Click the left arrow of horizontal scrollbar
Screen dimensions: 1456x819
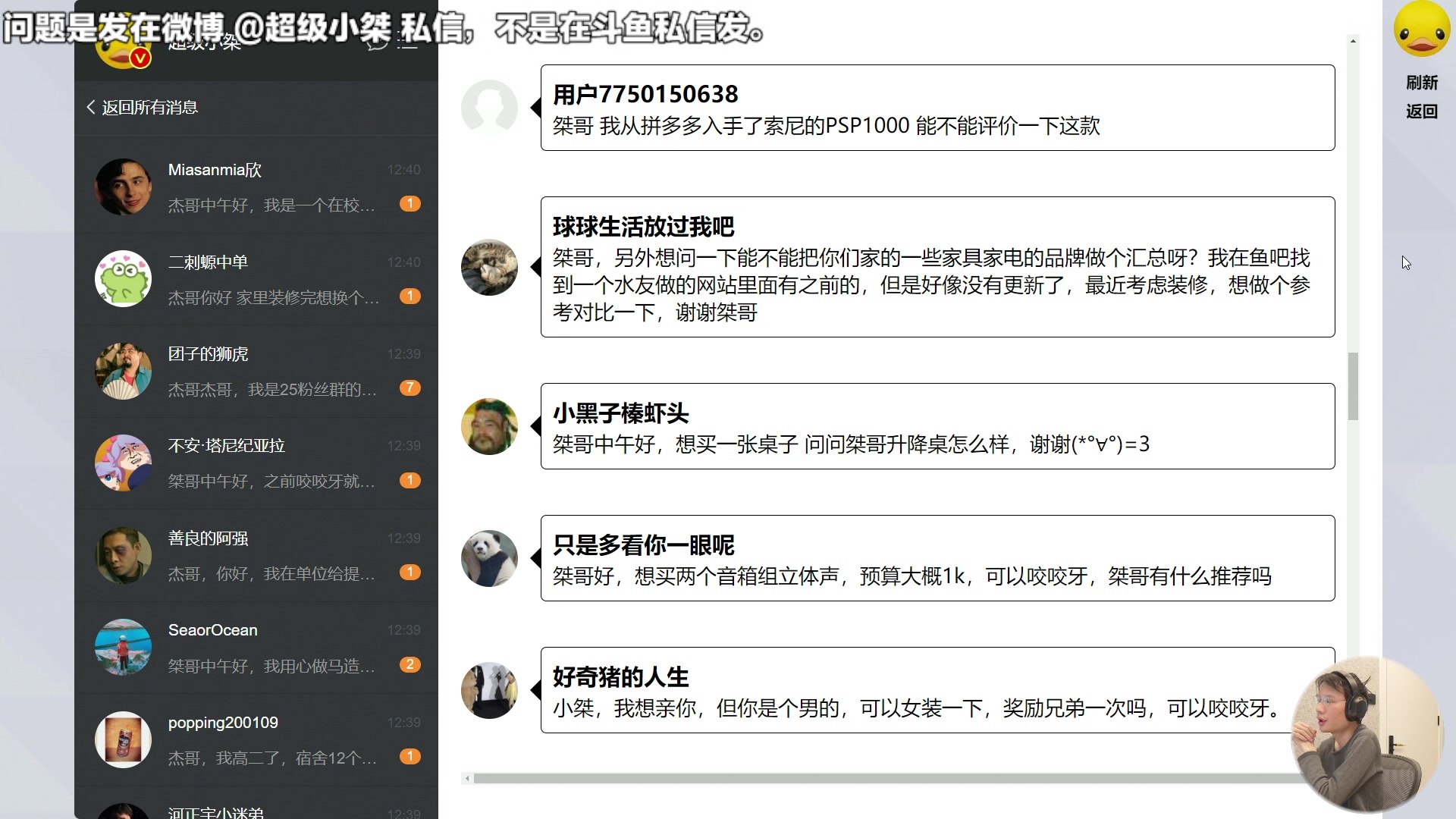467,778
